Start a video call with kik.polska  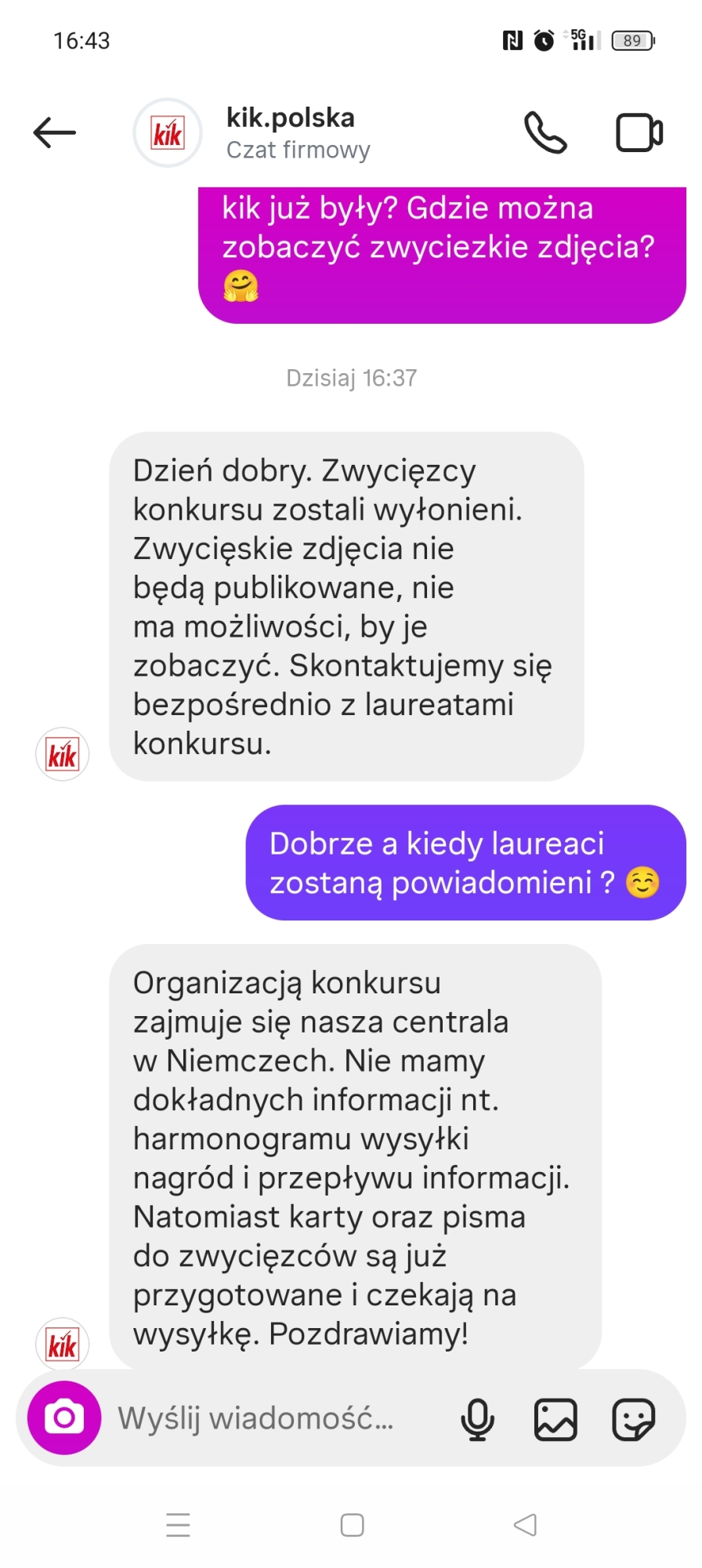pyautogui.click(x=639, y=132)
